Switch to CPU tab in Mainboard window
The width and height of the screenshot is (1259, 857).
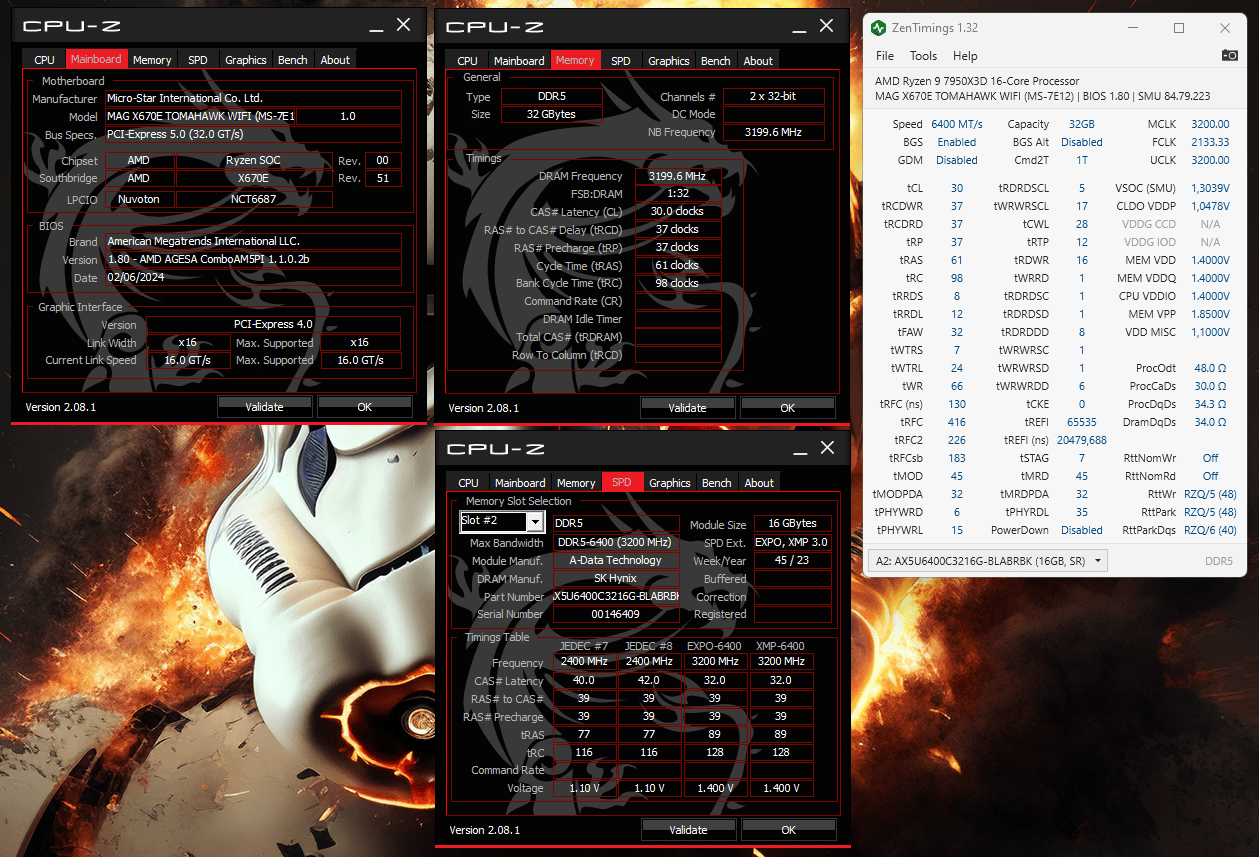[x=44, y=60]
